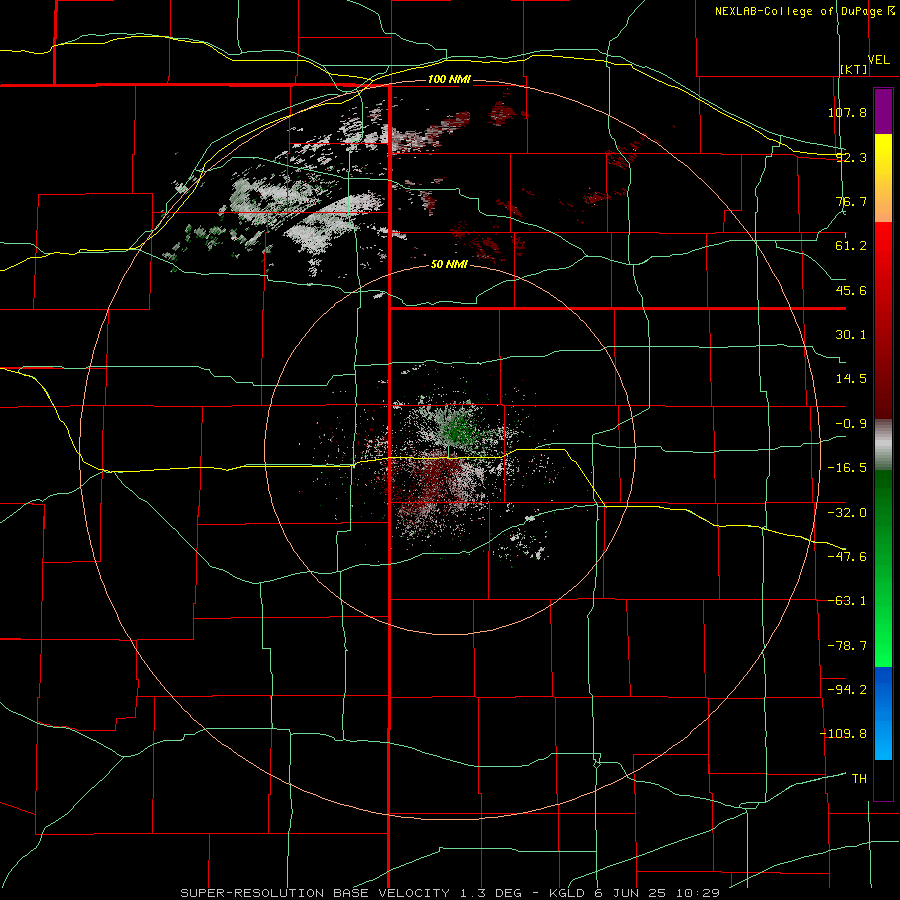Click the blue segment of the velocity color bar
The width and height of the screenshot is (900, 900).
[883, 713]
